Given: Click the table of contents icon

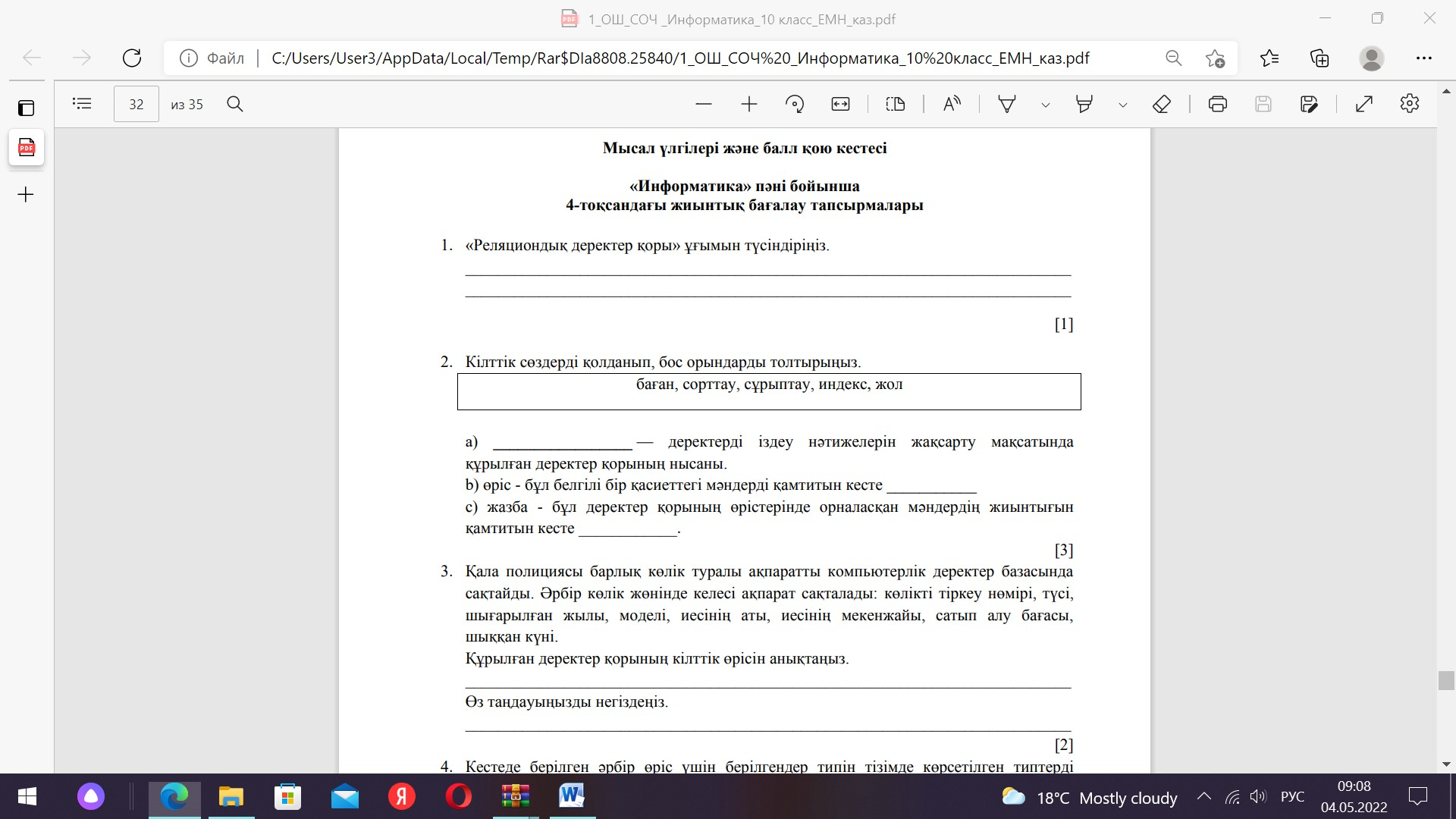Looking at the screenshot, I should tap(82, 104).
